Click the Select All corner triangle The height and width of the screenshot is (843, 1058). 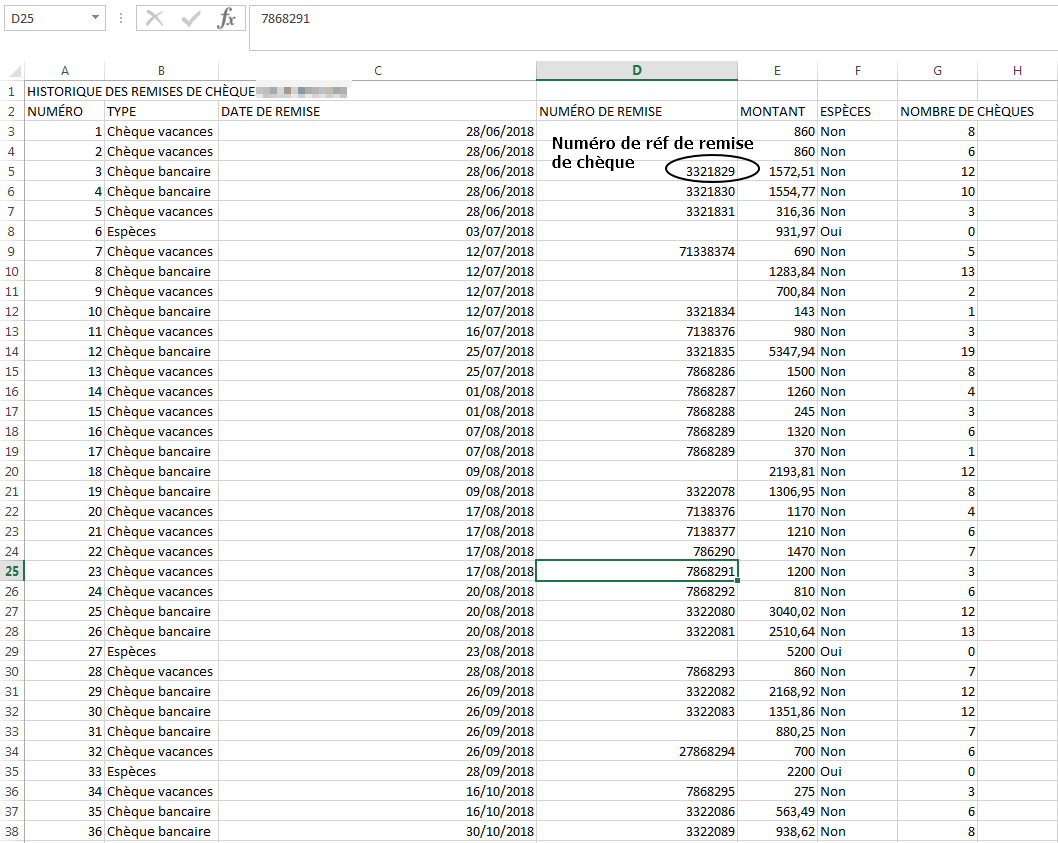[15, 71]
